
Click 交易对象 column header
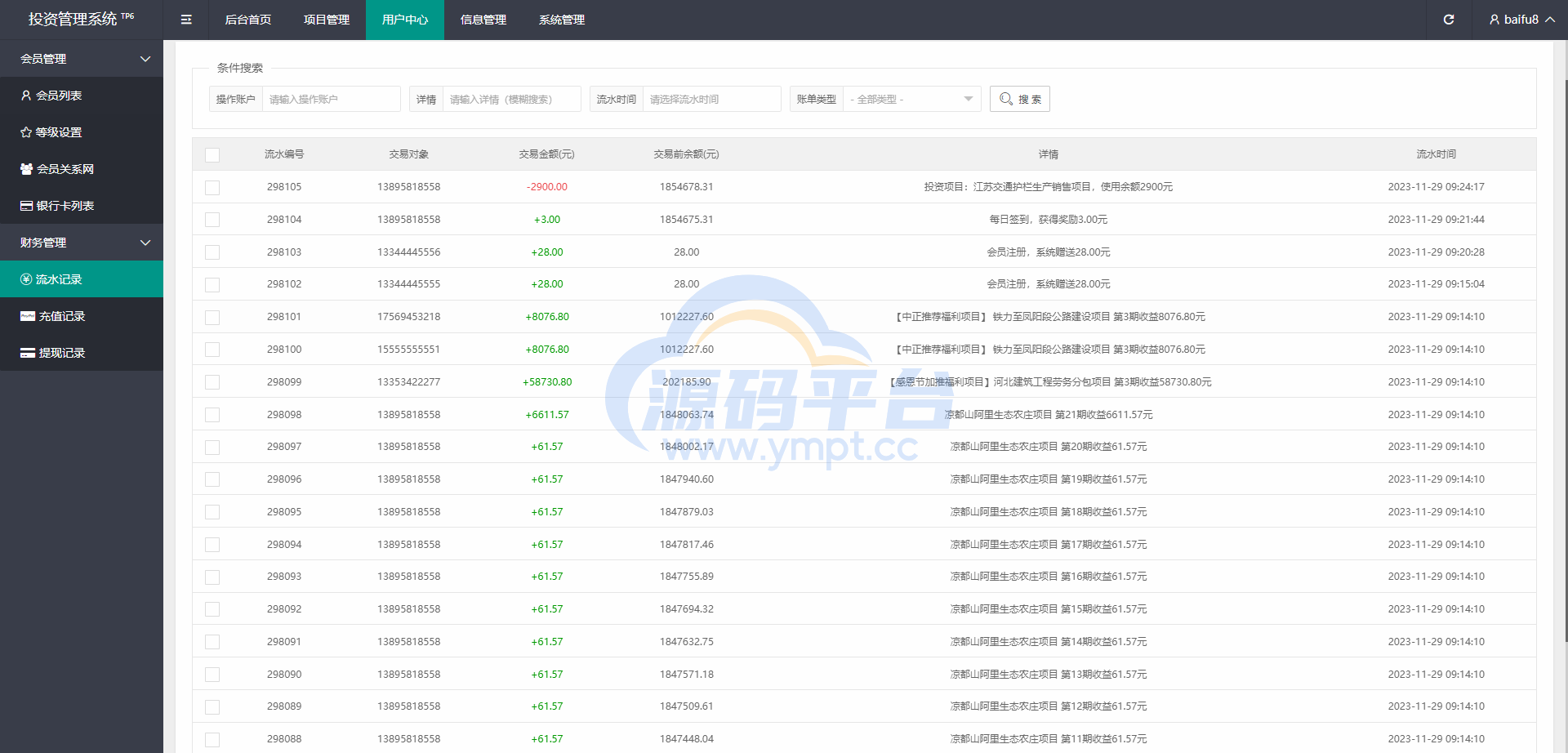[x=409, y=154]
